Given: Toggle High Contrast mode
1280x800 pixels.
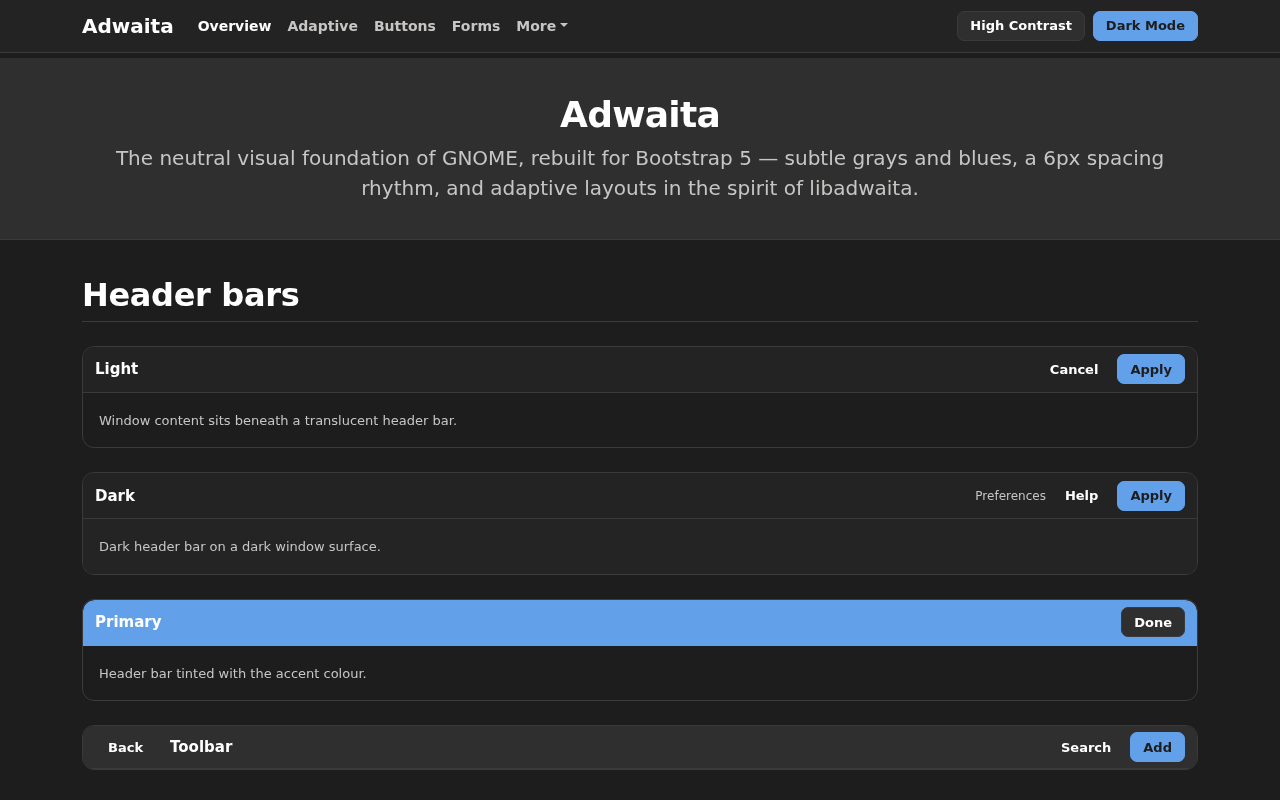Looking at the screenshot, I should 1020,26.
